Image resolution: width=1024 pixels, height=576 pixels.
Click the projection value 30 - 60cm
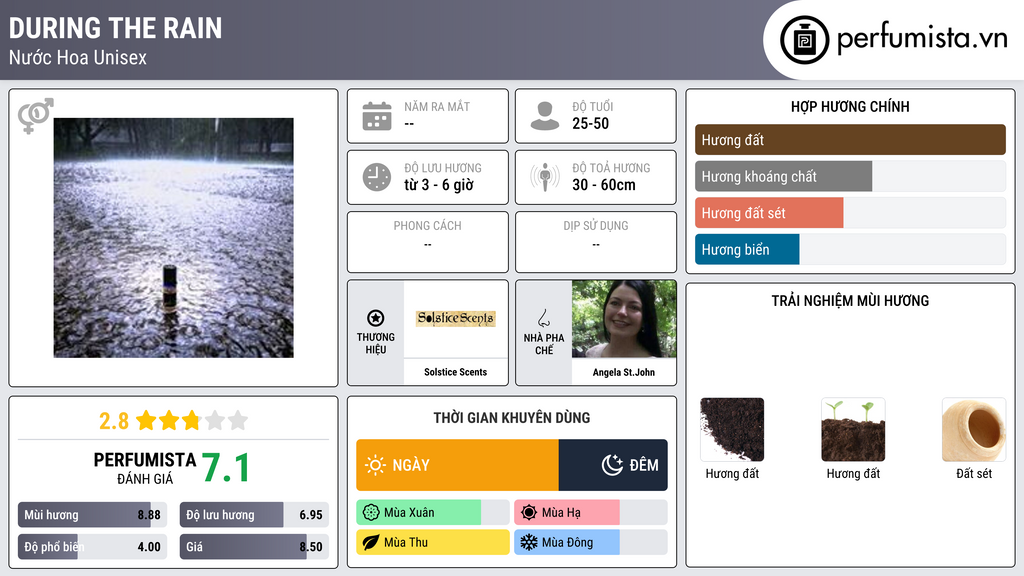[603, 185]
